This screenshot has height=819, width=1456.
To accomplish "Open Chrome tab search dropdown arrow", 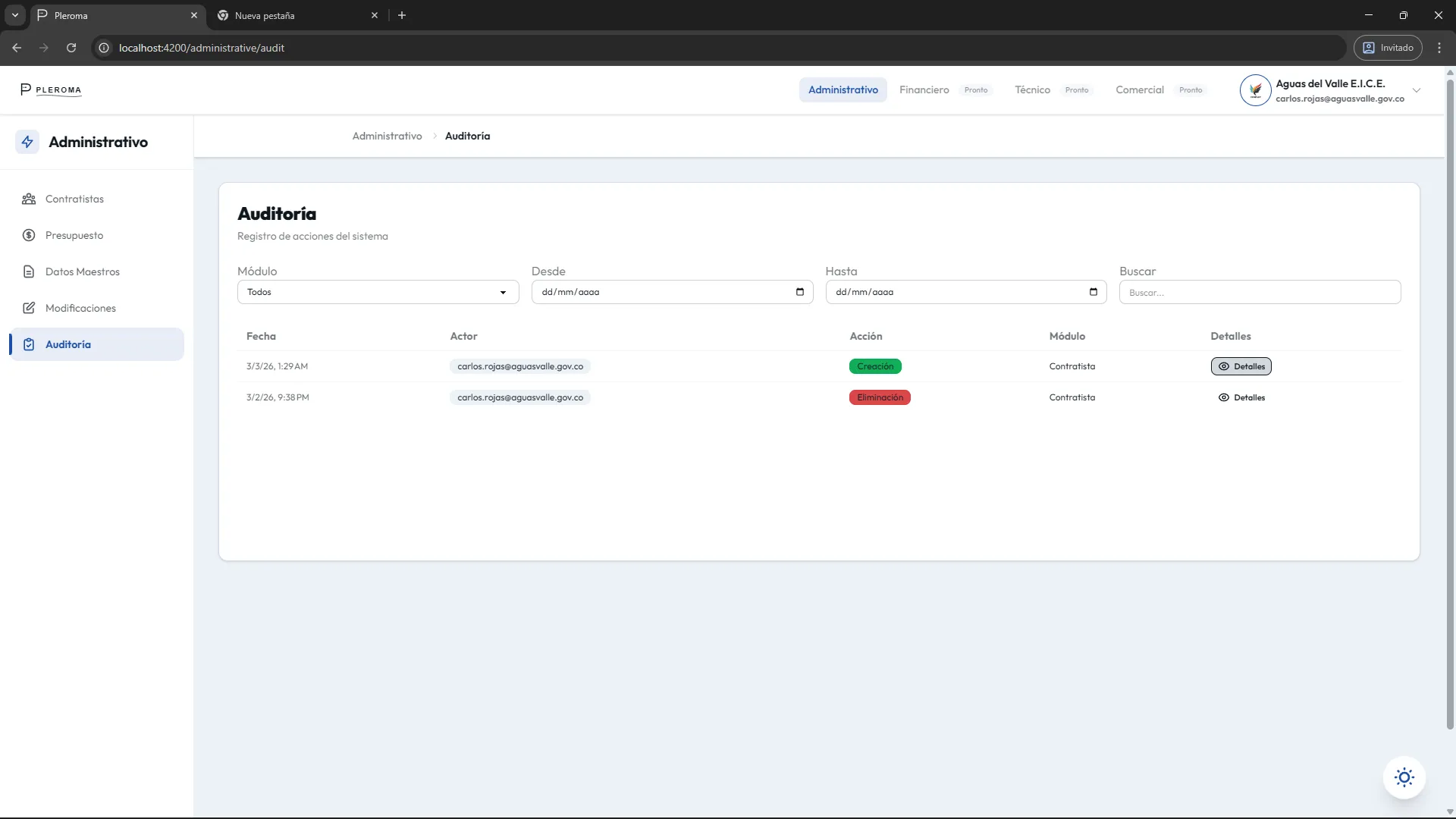I will coord(14,15).
